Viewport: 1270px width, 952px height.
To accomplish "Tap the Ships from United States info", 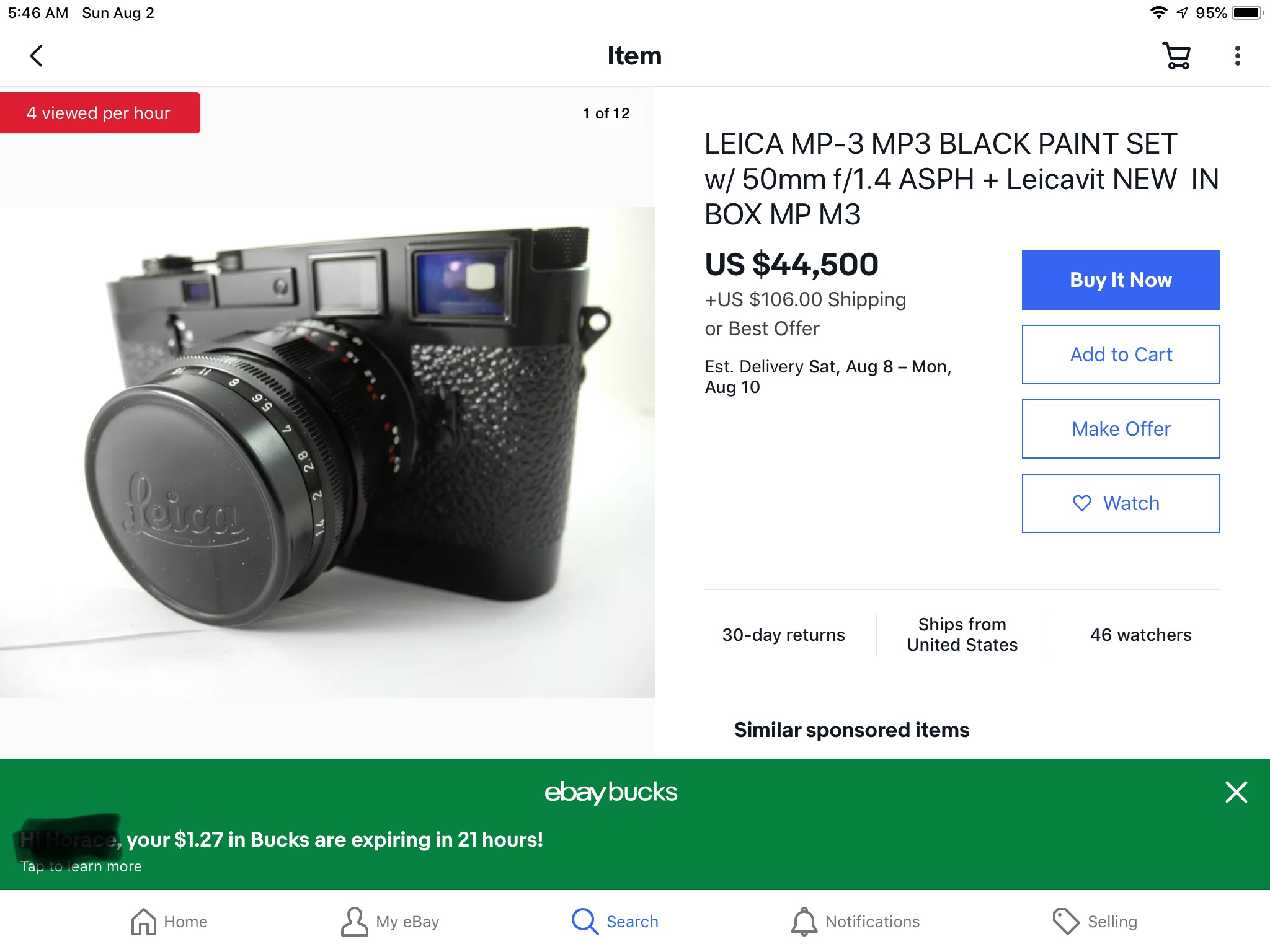I will 962,635.
